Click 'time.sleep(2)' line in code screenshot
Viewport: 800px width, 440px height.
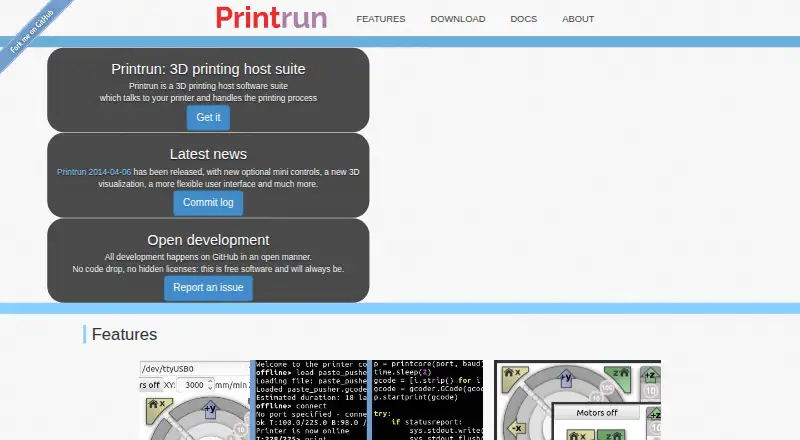402,372
